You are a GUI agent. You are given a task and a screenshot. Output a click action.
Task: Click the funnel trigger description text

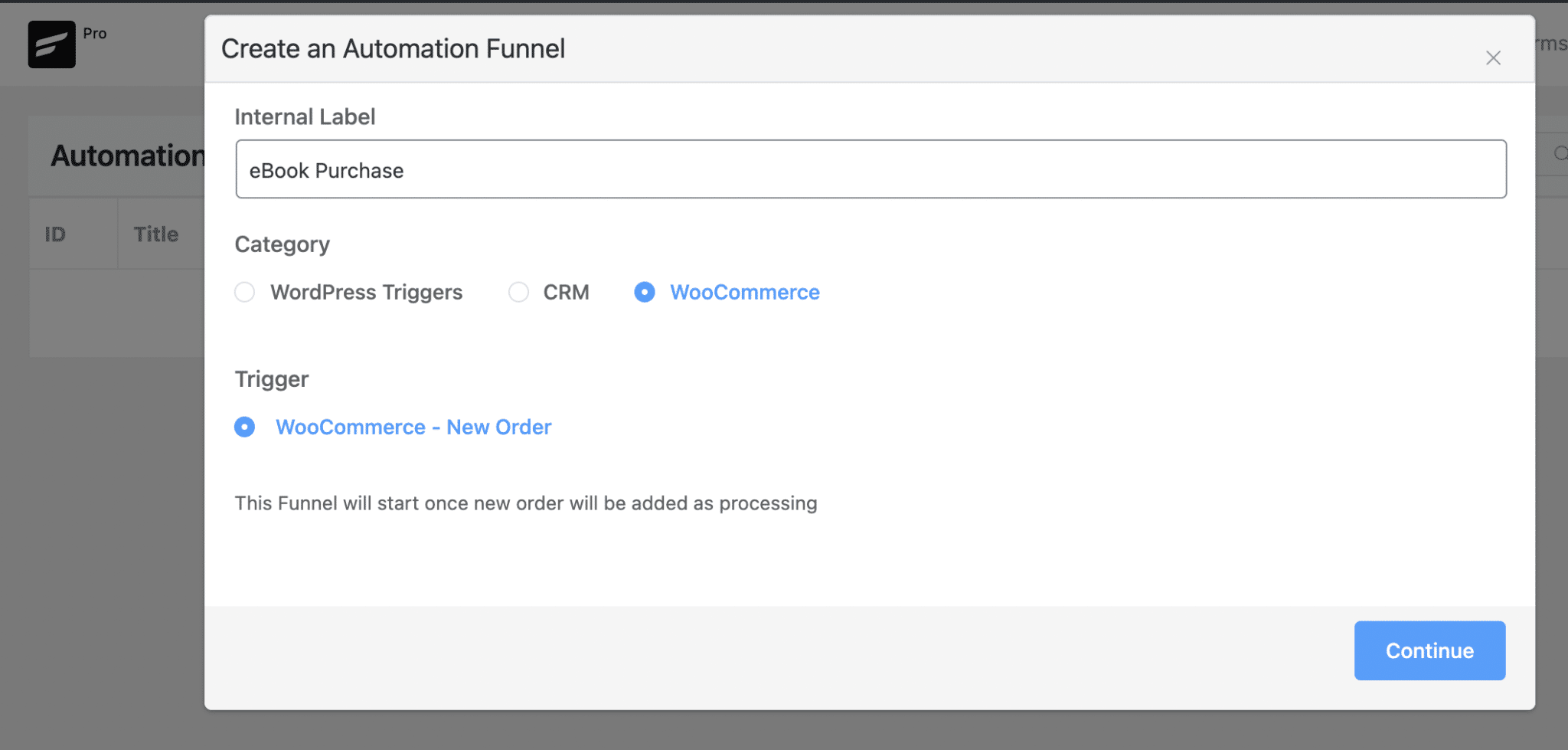[x=526, y=503]
